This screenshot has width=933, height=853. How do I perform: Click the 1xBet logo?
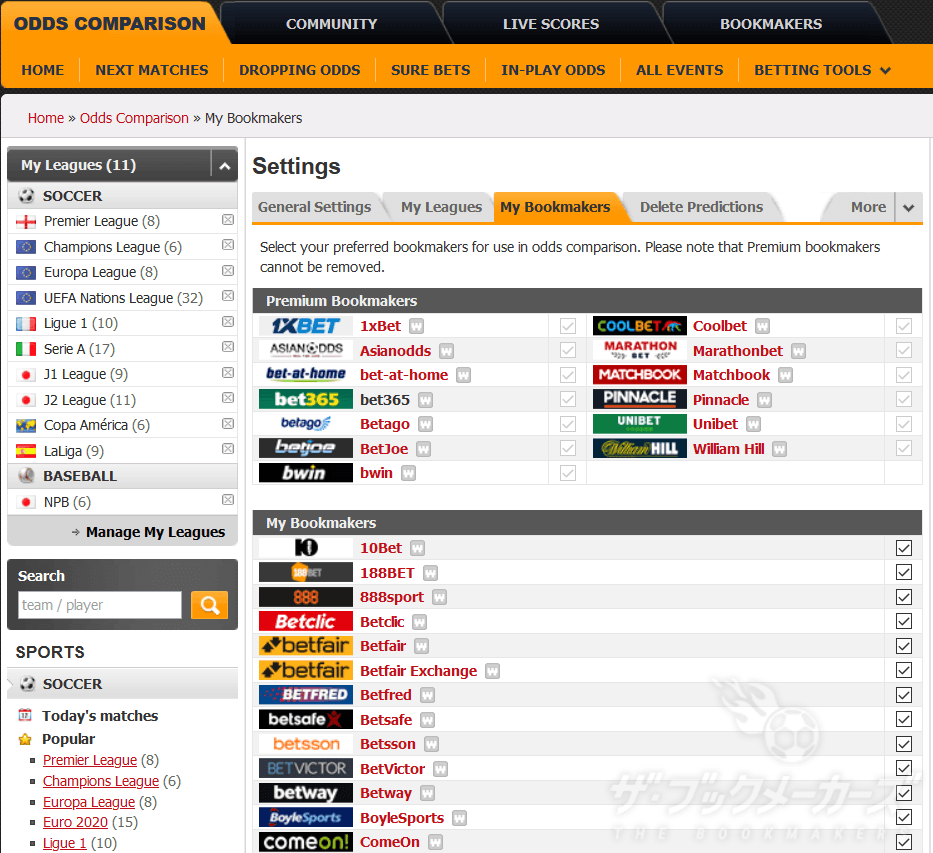pos(306,326)
